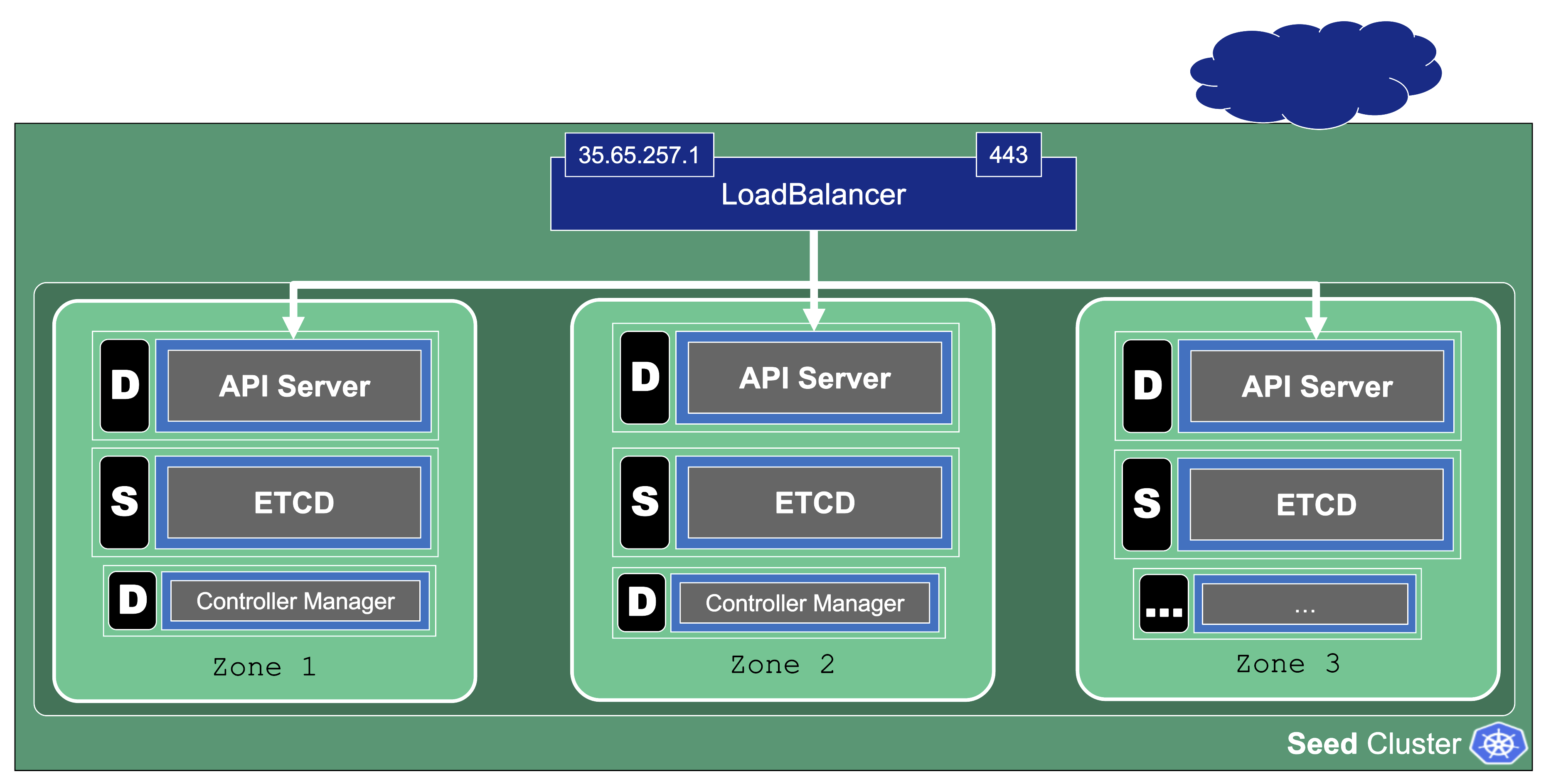Viewport: 1546px width, 784px height.
Task: Select the ETCD box in Zone 2
Action: coord(815,502)
